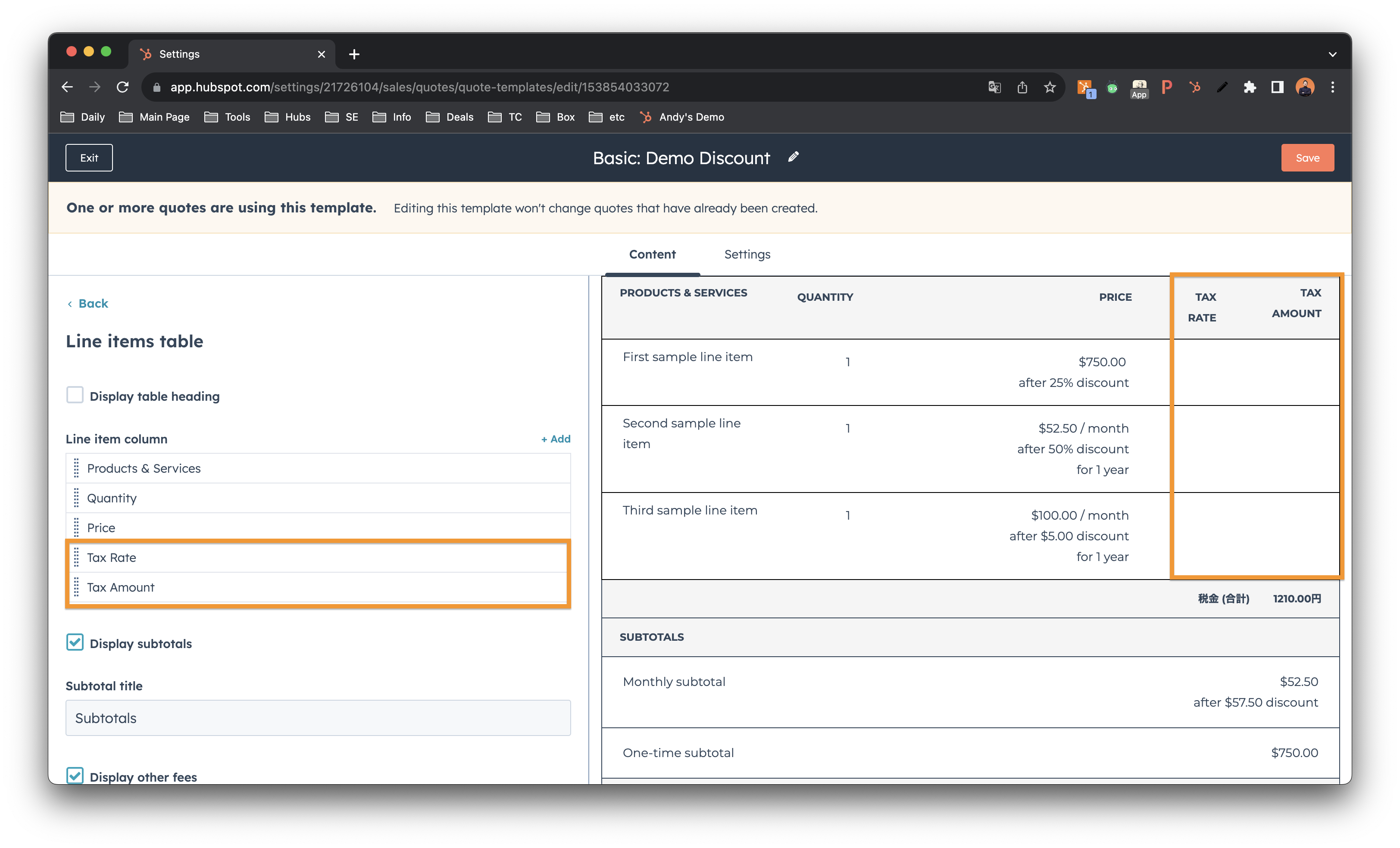The height and width of the screenshot is (848, 1400).
Task: Open the Chrome three-dot menu
Action: 1332,87
